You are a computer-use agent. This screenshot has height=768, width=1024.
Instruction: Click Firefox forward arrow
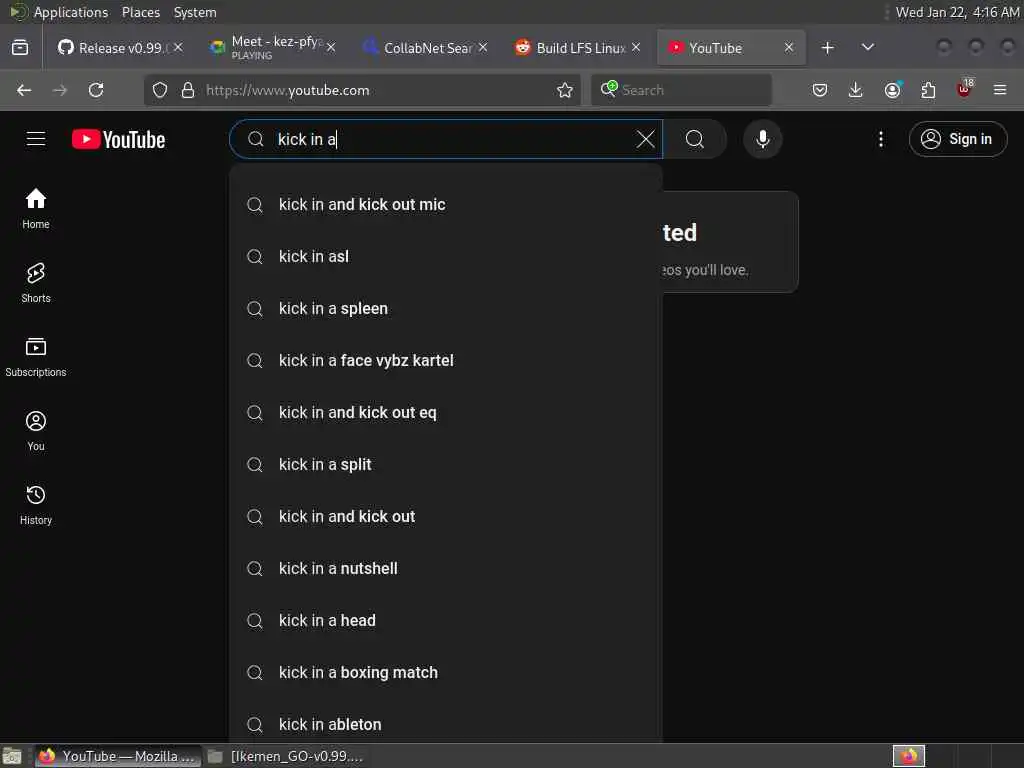click(60, 90)
